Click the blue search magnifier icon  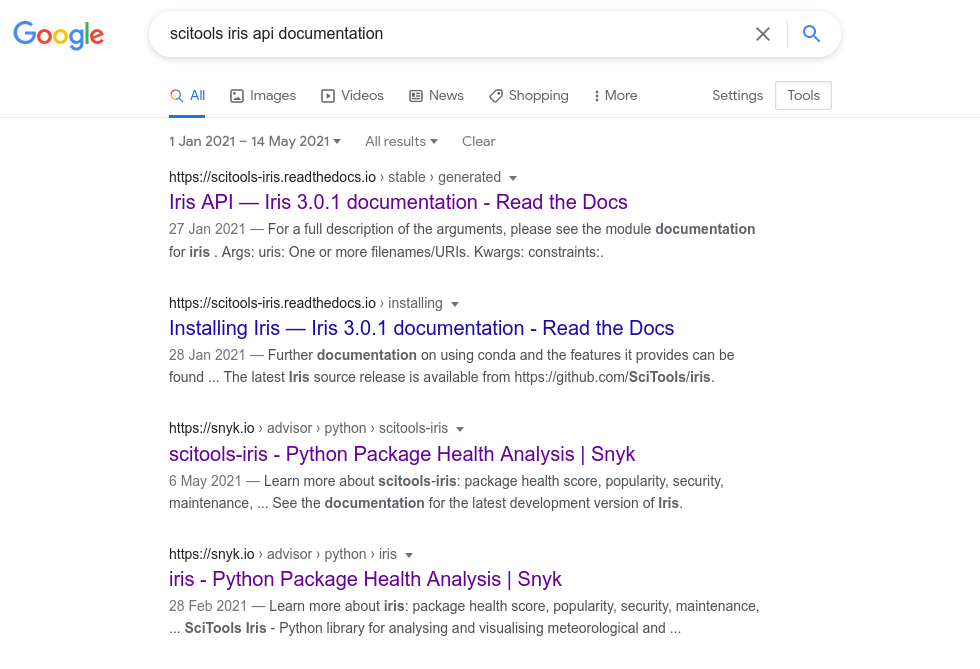tap(811, 33)
